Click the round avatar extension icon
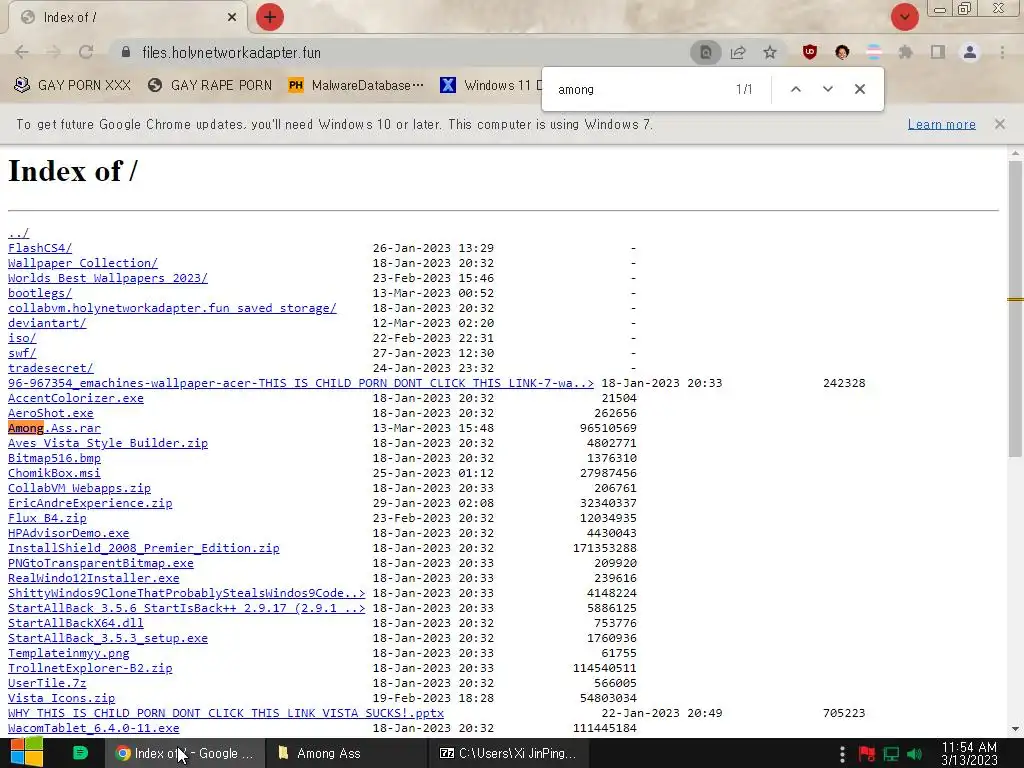1024x768 pixels. 842,52
